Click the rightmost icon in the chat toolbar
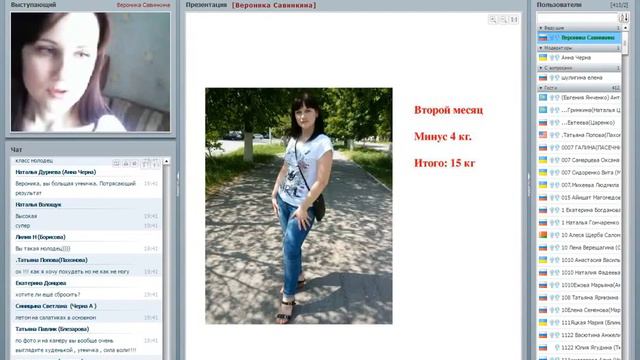 pos(155,164)
